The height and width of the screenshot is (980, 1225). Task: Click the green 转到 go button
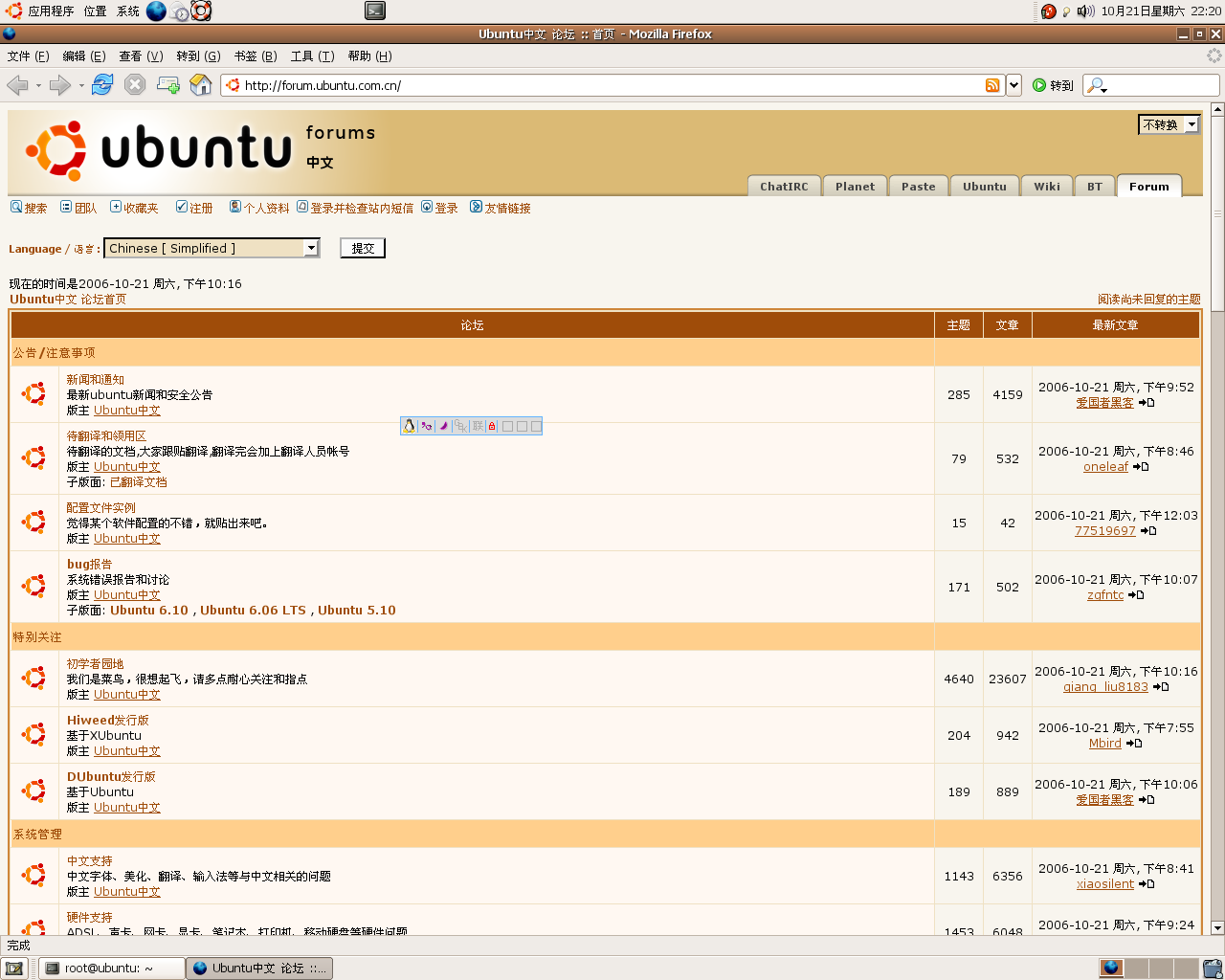(x=1053, y=85)
